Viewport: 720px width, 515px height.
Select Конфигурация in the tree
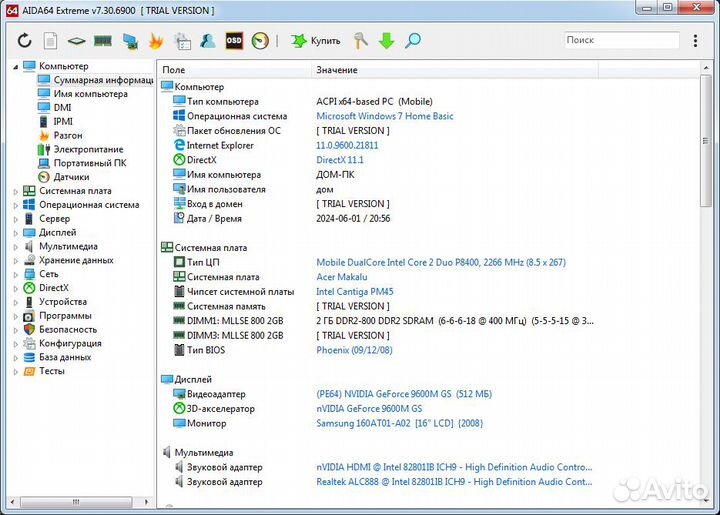(x=70, y=343)
